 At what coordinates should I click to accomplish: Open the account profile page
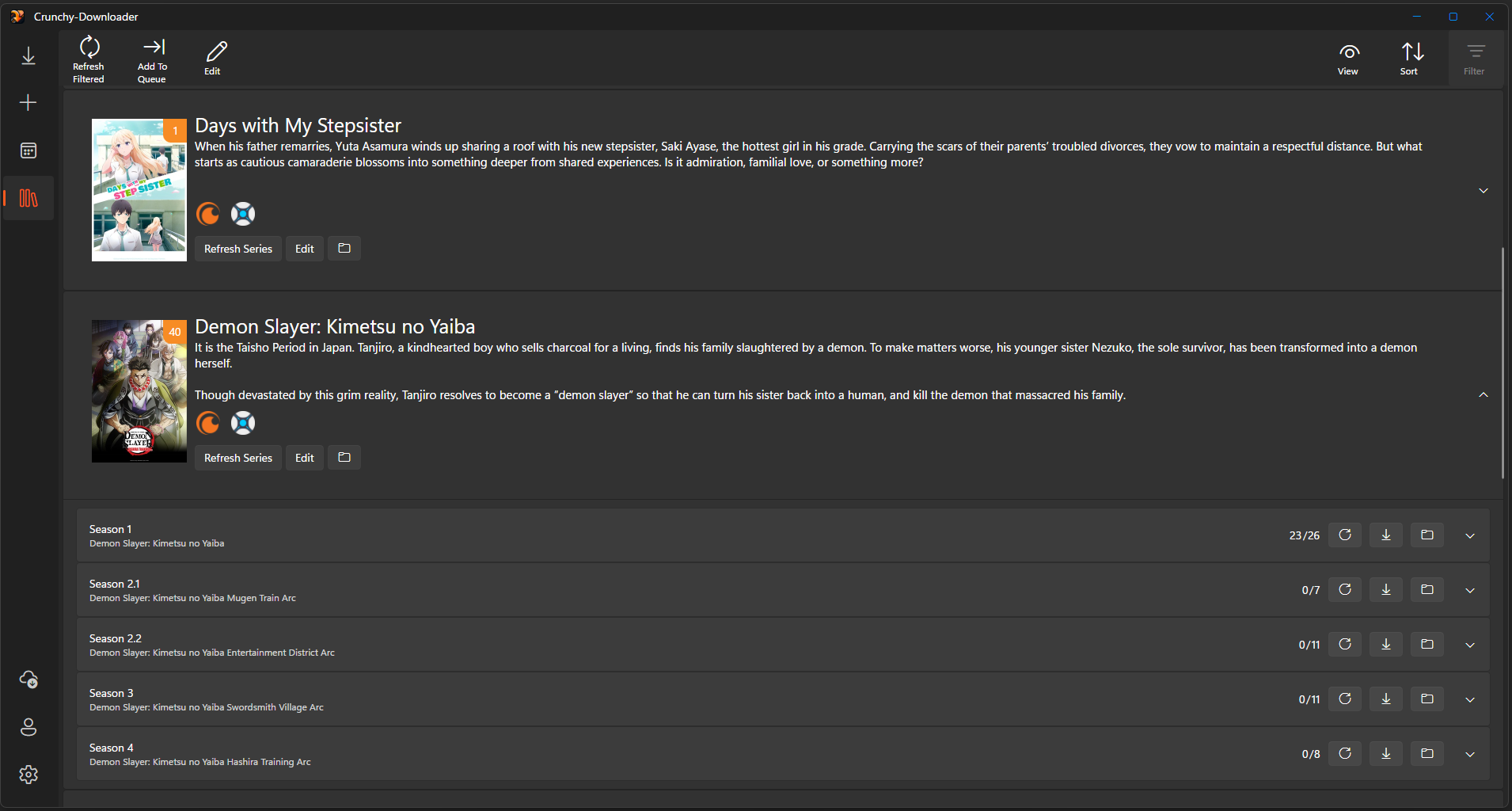(28, 727)
